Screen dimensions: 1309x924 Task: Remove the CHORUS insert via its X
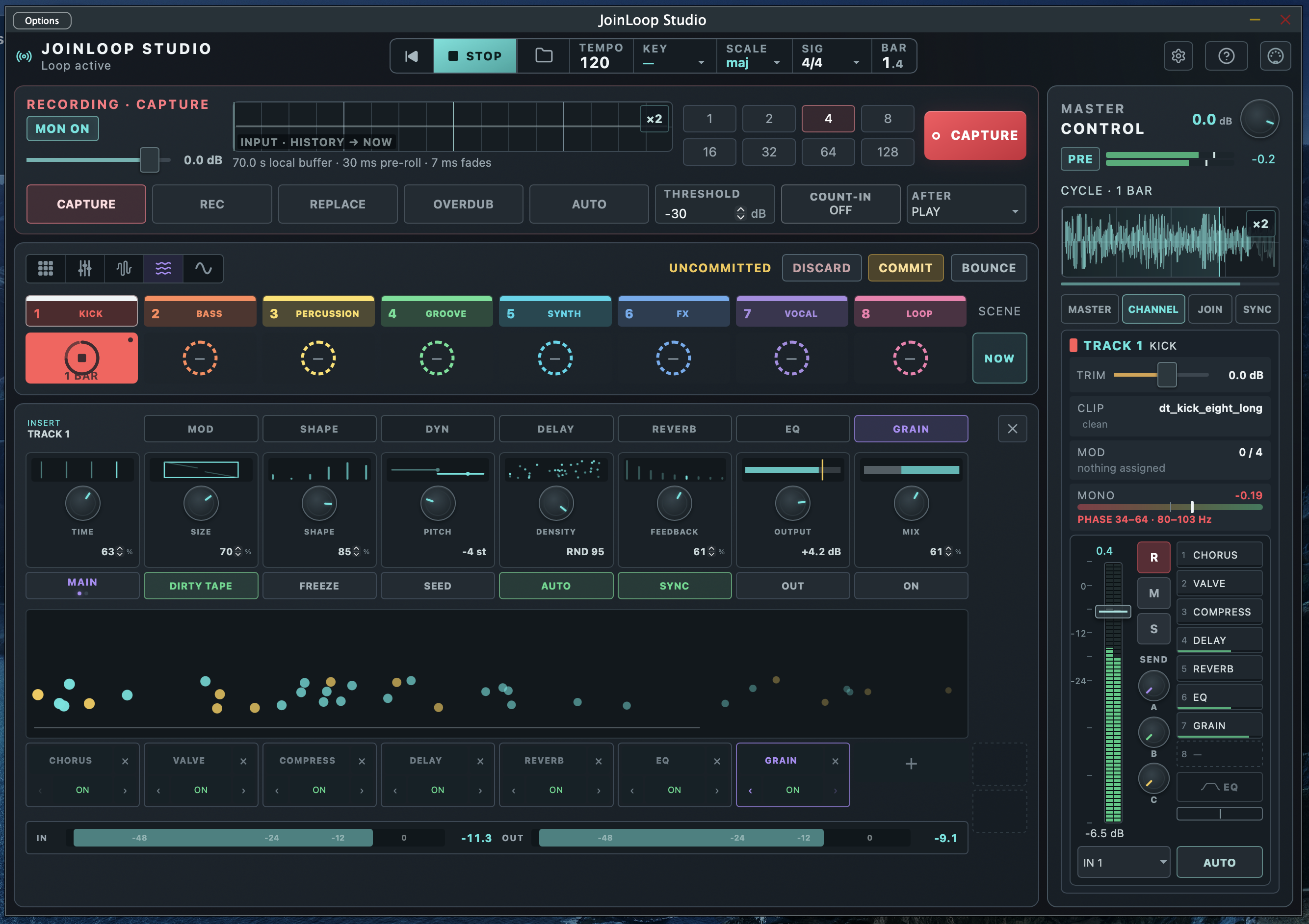[125, 761]
